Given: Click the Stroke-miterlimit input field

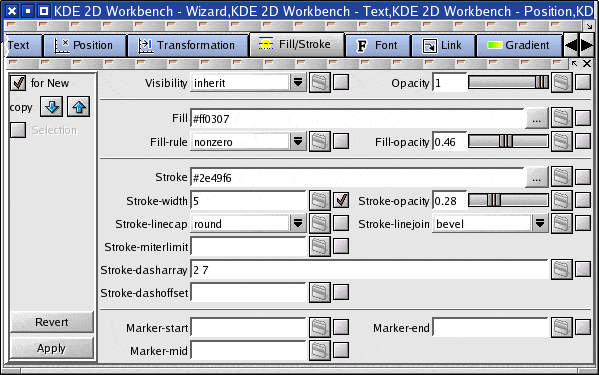Looking at the screenshot, I should (248, 247).
